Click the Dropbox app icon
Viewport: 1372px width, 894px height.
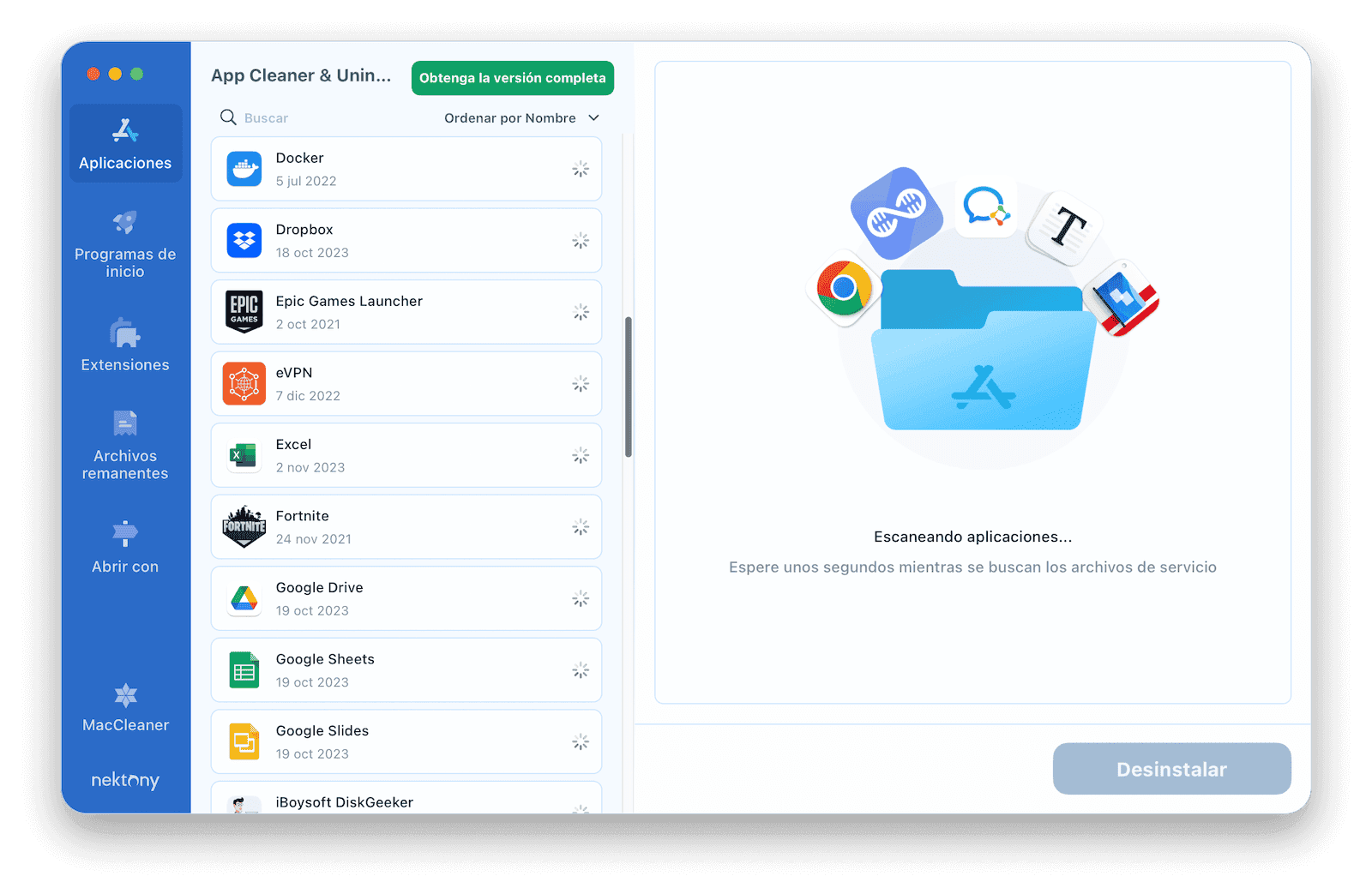(244, 241)
